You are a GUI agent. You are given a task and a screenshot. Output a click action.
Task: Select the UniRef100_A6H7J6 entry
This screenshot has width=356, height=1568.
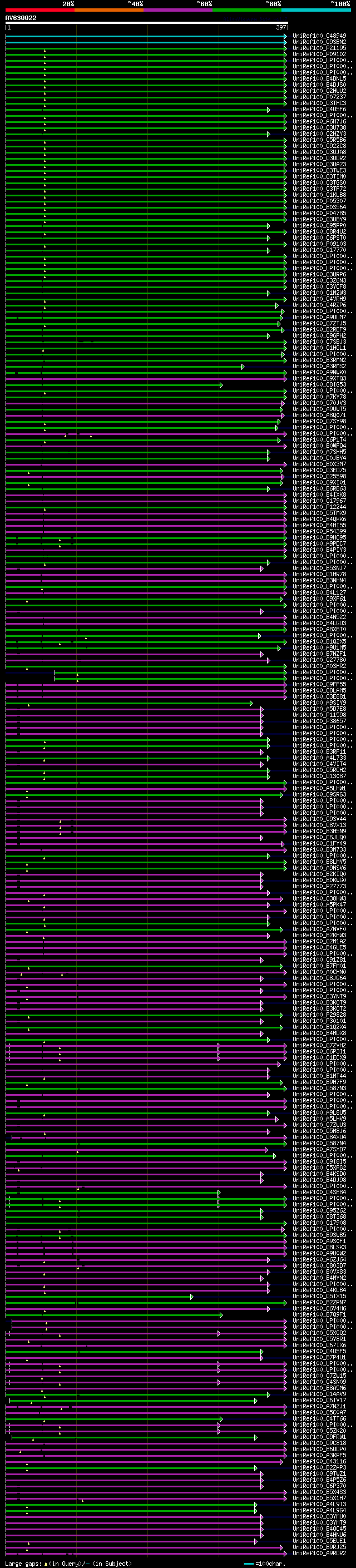pyautogui.click(x=319, y=121)
